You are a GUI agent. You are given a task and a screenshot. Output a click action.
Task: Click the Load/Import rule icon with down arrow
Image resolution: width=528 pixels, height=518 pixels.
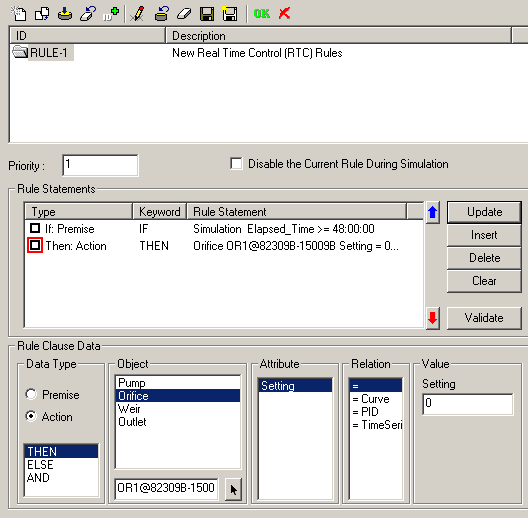click(65, 14)
